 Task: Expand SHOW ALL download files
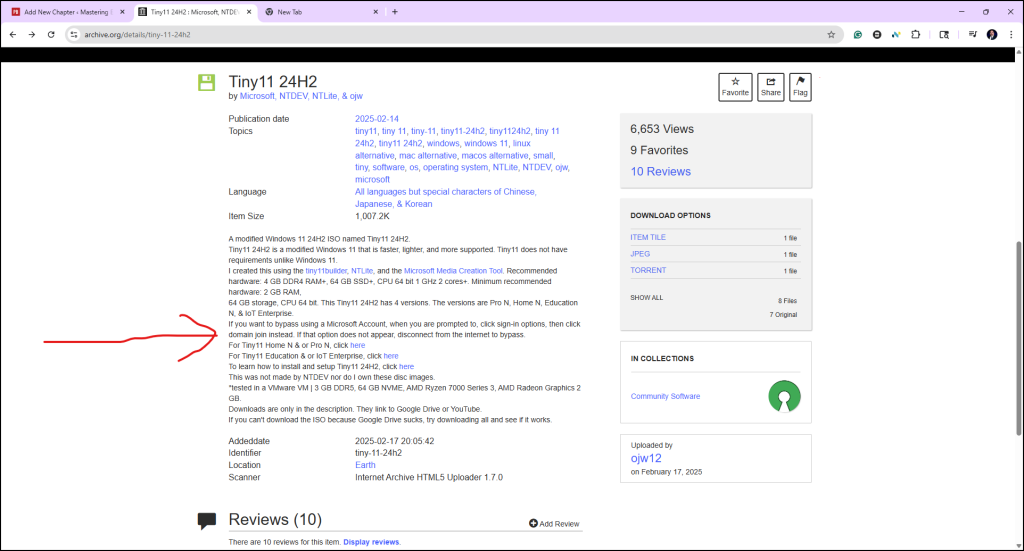click(647, 298)
